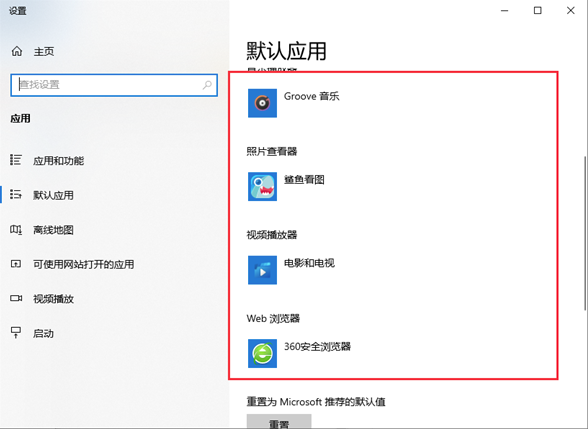
Task: Click the search magnifier in 查找设置 box
Action: click(207, 85)
